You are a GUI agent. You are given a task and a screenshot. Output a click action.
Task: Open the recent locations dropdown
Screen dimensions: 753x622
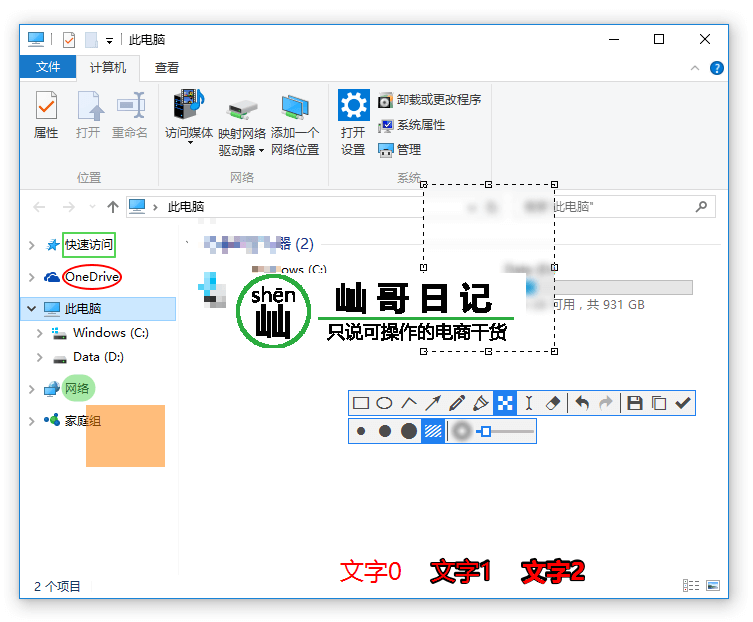point(92,207)
